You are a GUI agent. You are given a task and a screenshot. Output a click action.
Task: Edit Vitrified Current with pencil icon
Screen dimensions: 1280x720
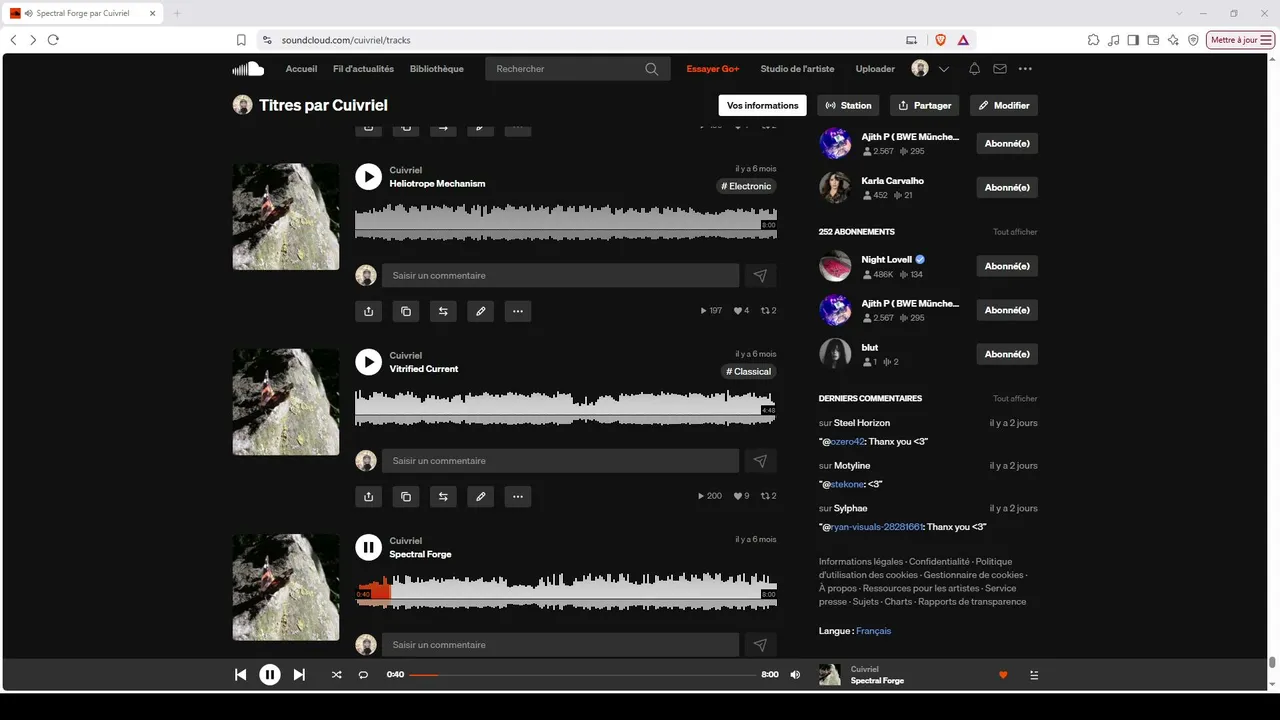pyautogui.click(x=481, y=496)
